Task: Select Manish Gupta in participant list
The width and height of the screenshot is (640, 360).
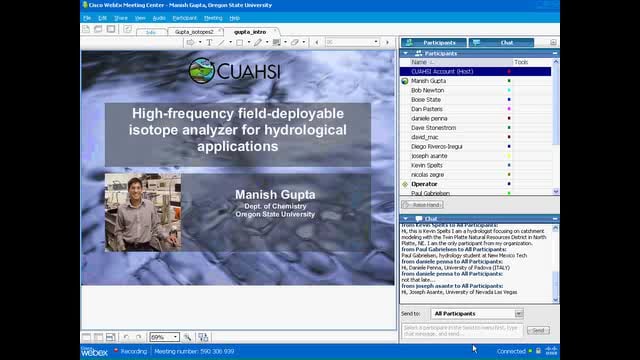Action: [476, 81]
